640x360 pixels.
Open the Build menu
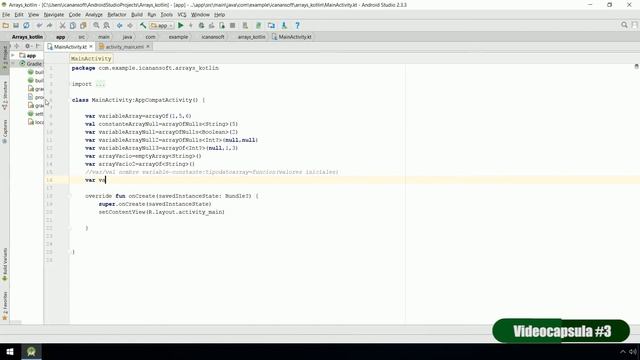137,15
